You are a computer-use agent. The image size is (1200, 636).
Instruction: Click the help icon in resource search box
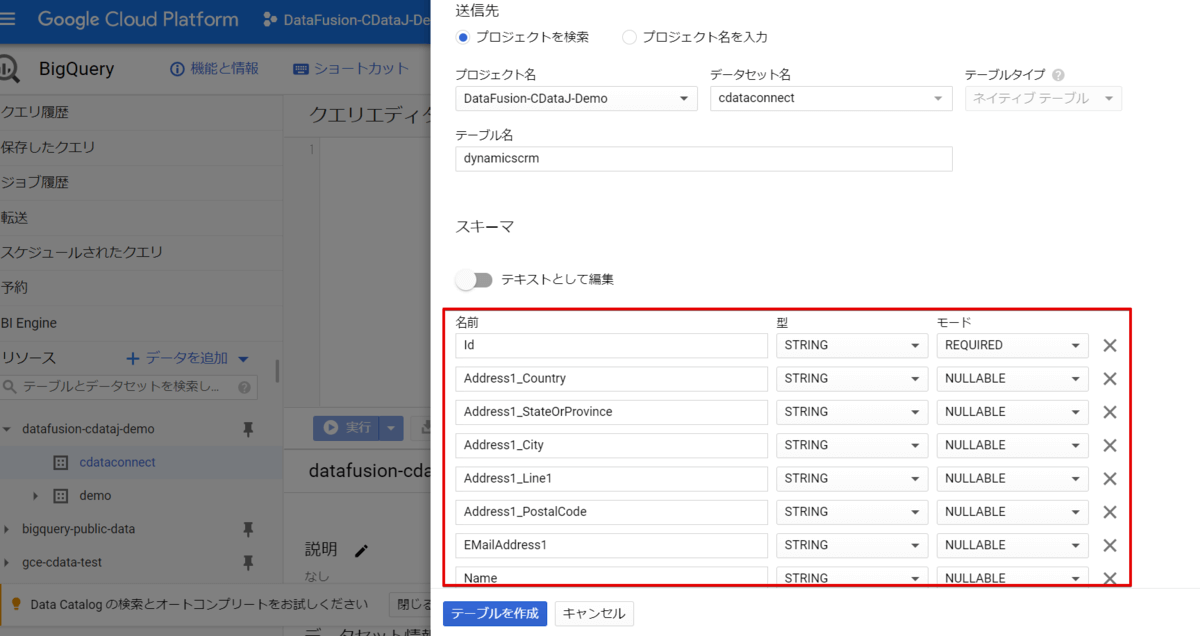pos(244,387)
